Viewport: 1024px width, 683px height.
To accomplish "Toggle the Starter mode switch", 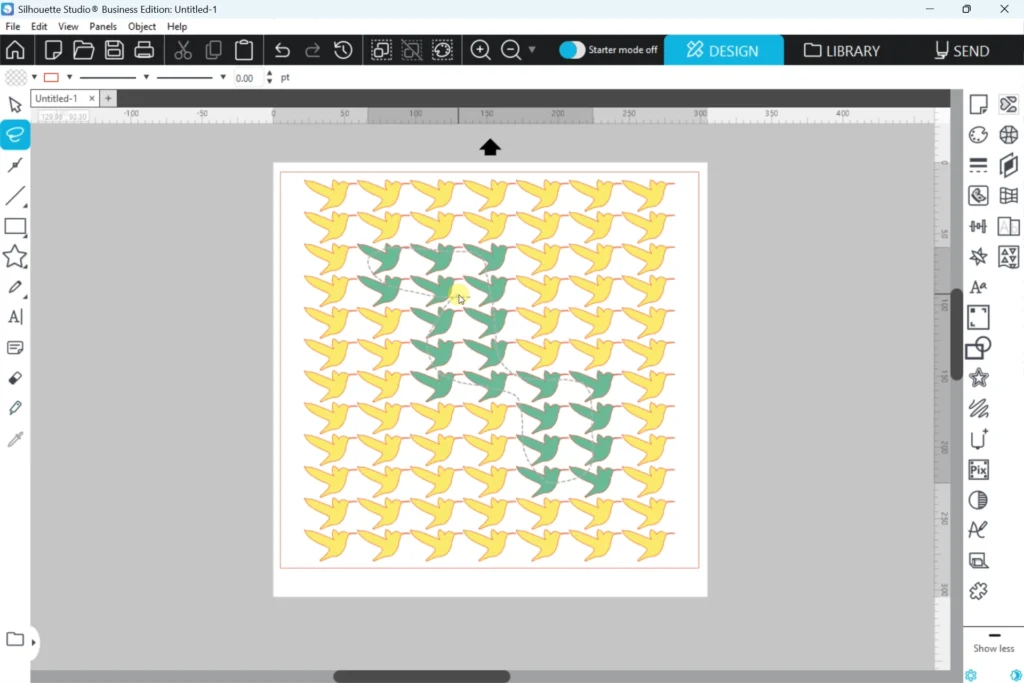I will pyautogui.click(x=572, y=50).
